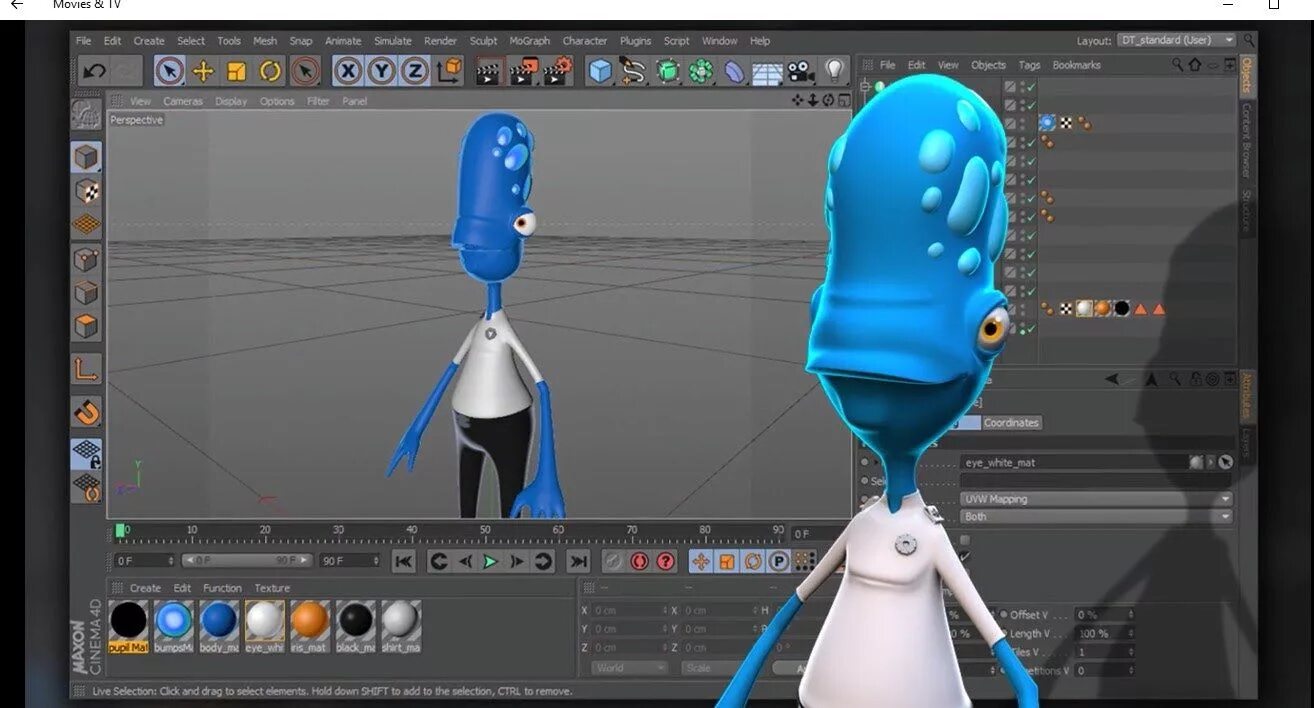Click the Undo arrow in the toolbar

(x=94, y=71)
